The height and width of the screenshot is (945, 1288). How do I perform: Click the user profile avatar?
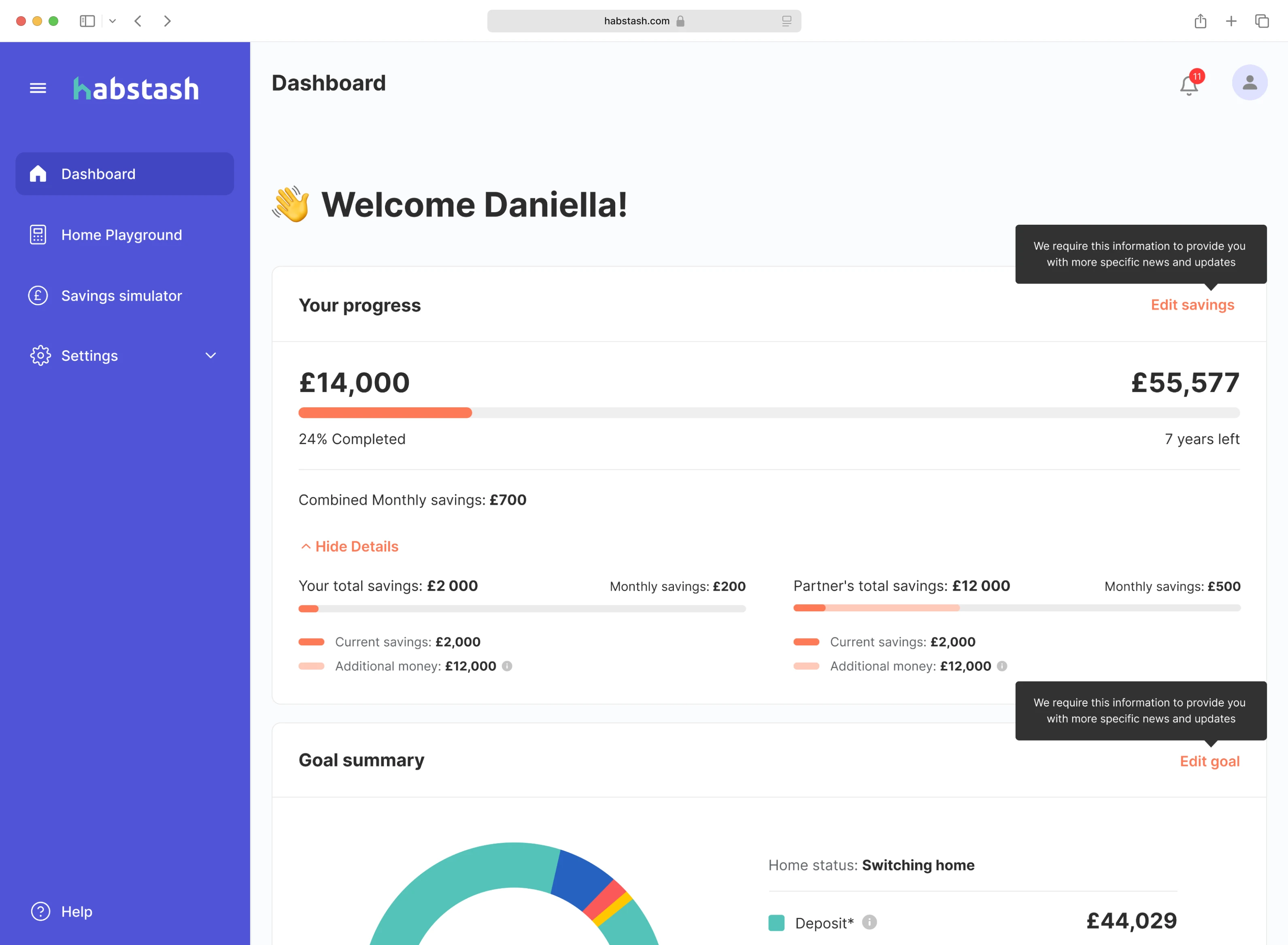pos(1249,82)
